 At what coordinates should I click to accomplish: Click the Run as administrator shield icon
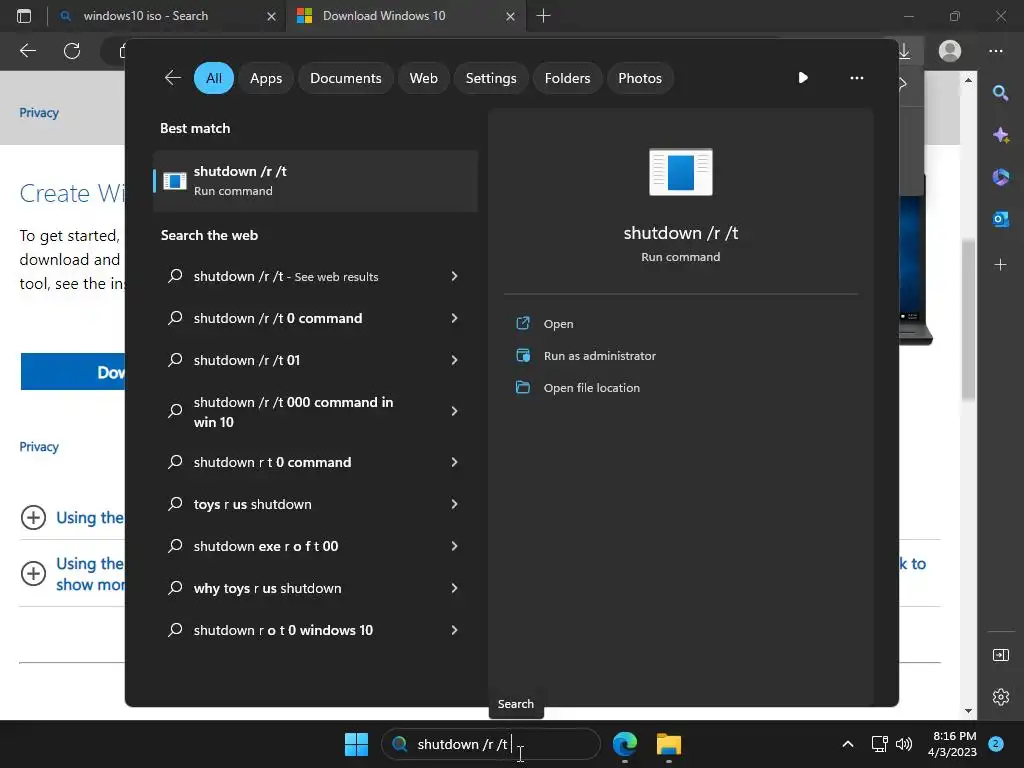click(523, 355)
